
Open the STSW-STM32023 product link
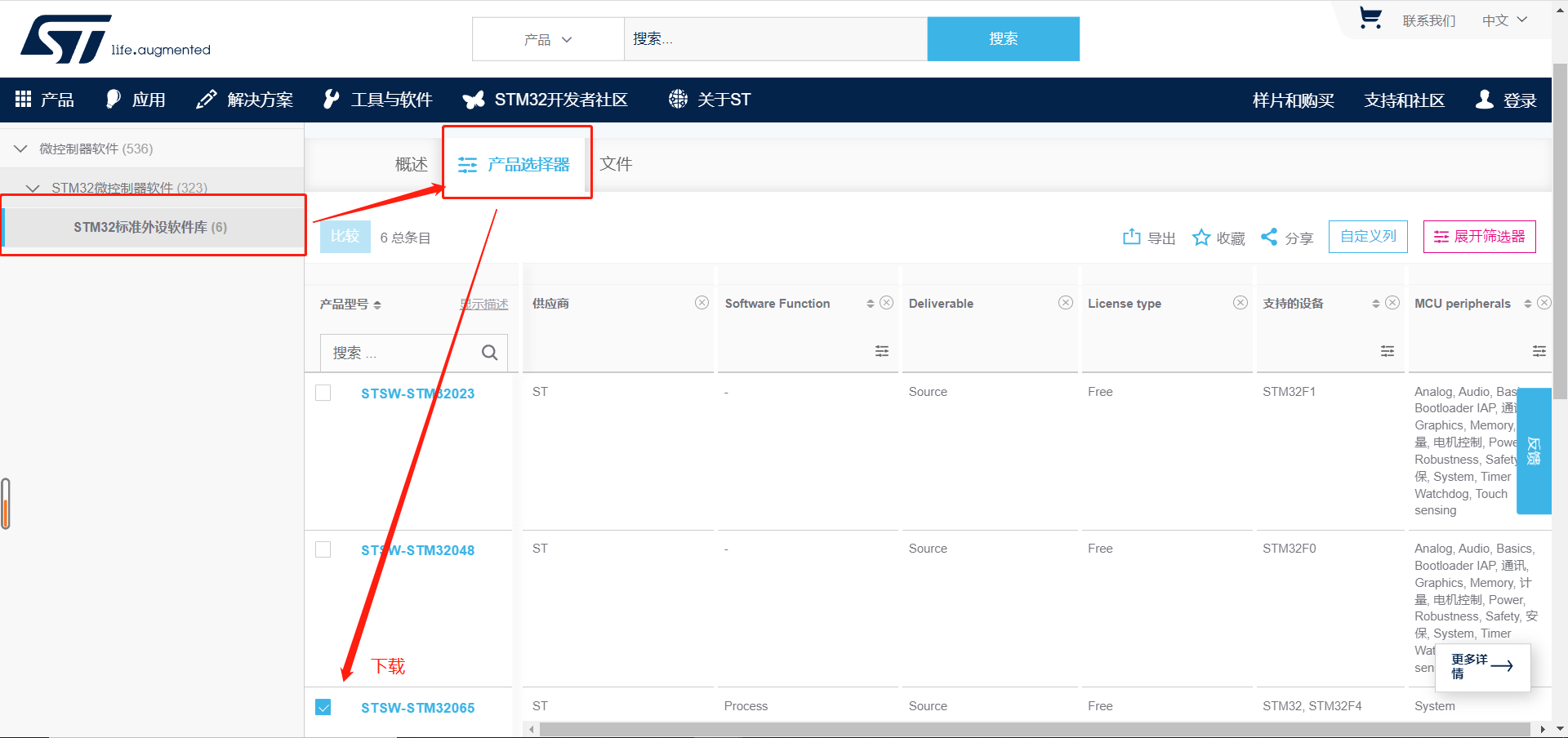point(418,393)
